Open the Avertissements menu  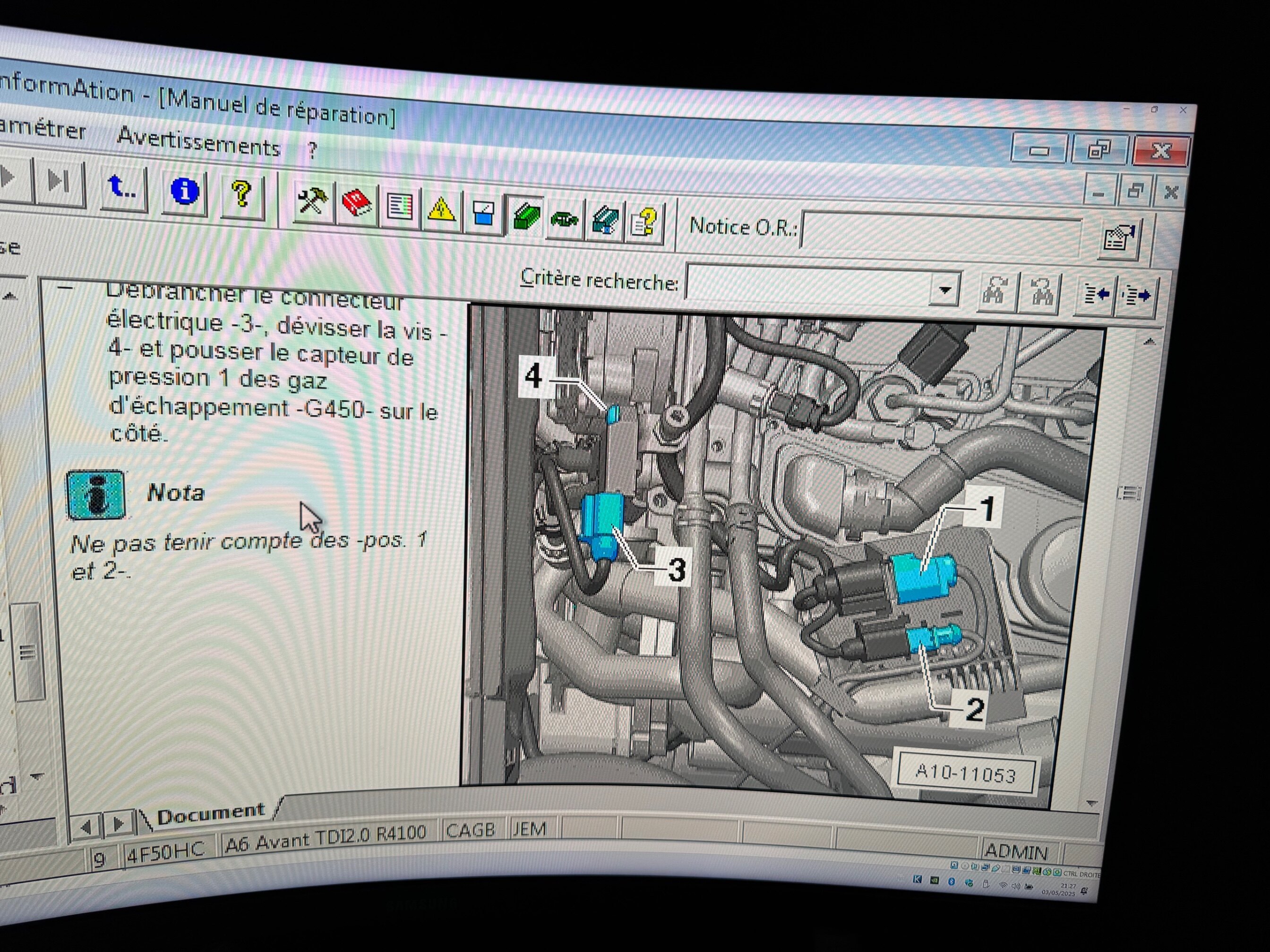pos(198,143)
